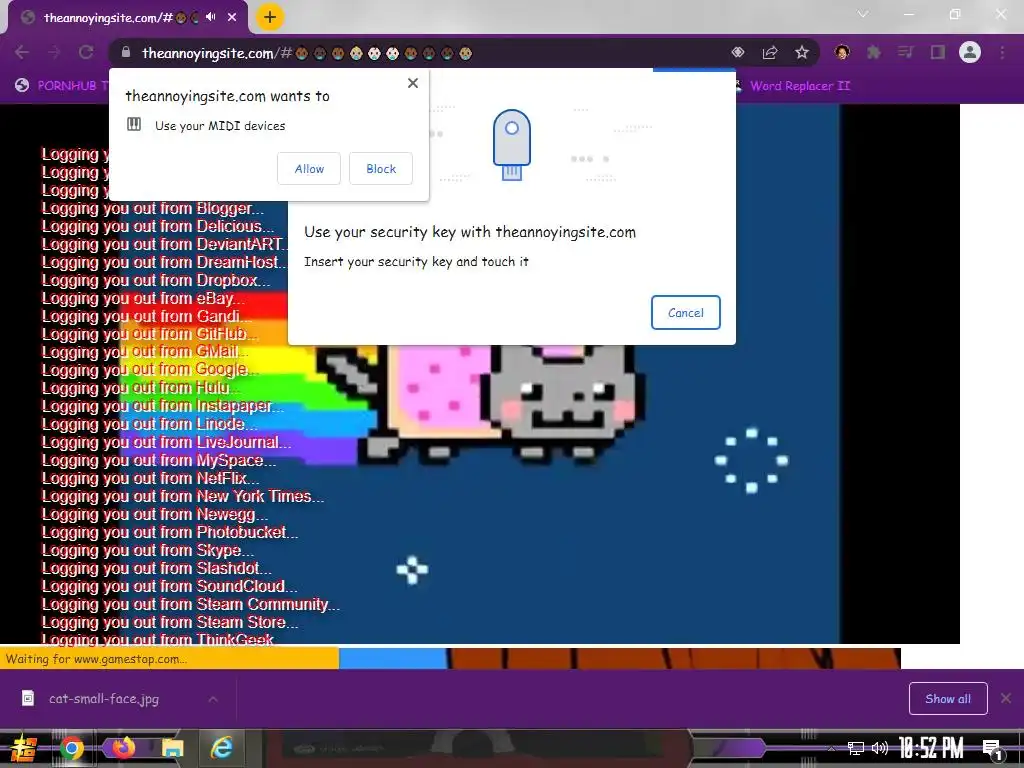
Task: Toggle the browser side panel icon
Action: [938, 52]
